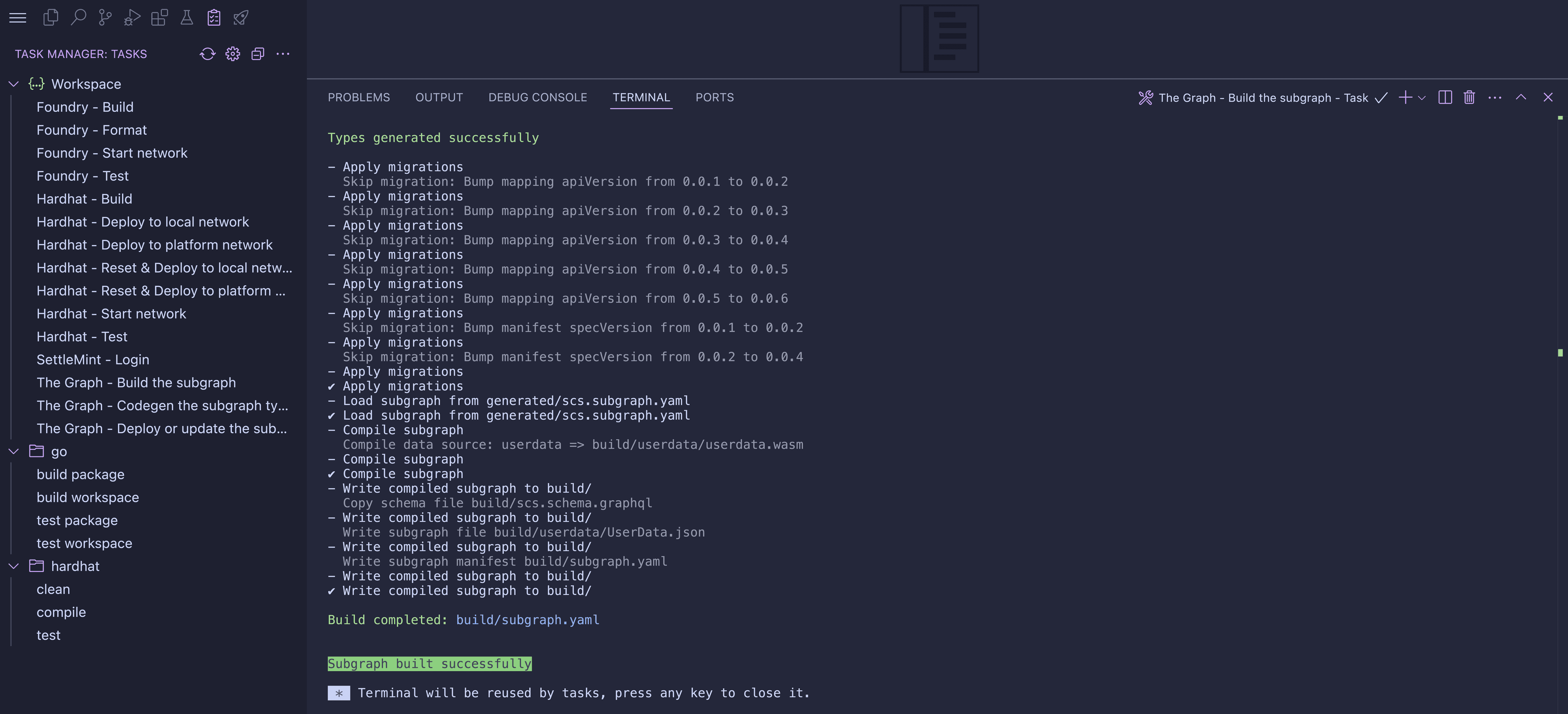This screenshot has width=1568, height=714.
Task: Open Task Manager settings gear
Action: 232,54
